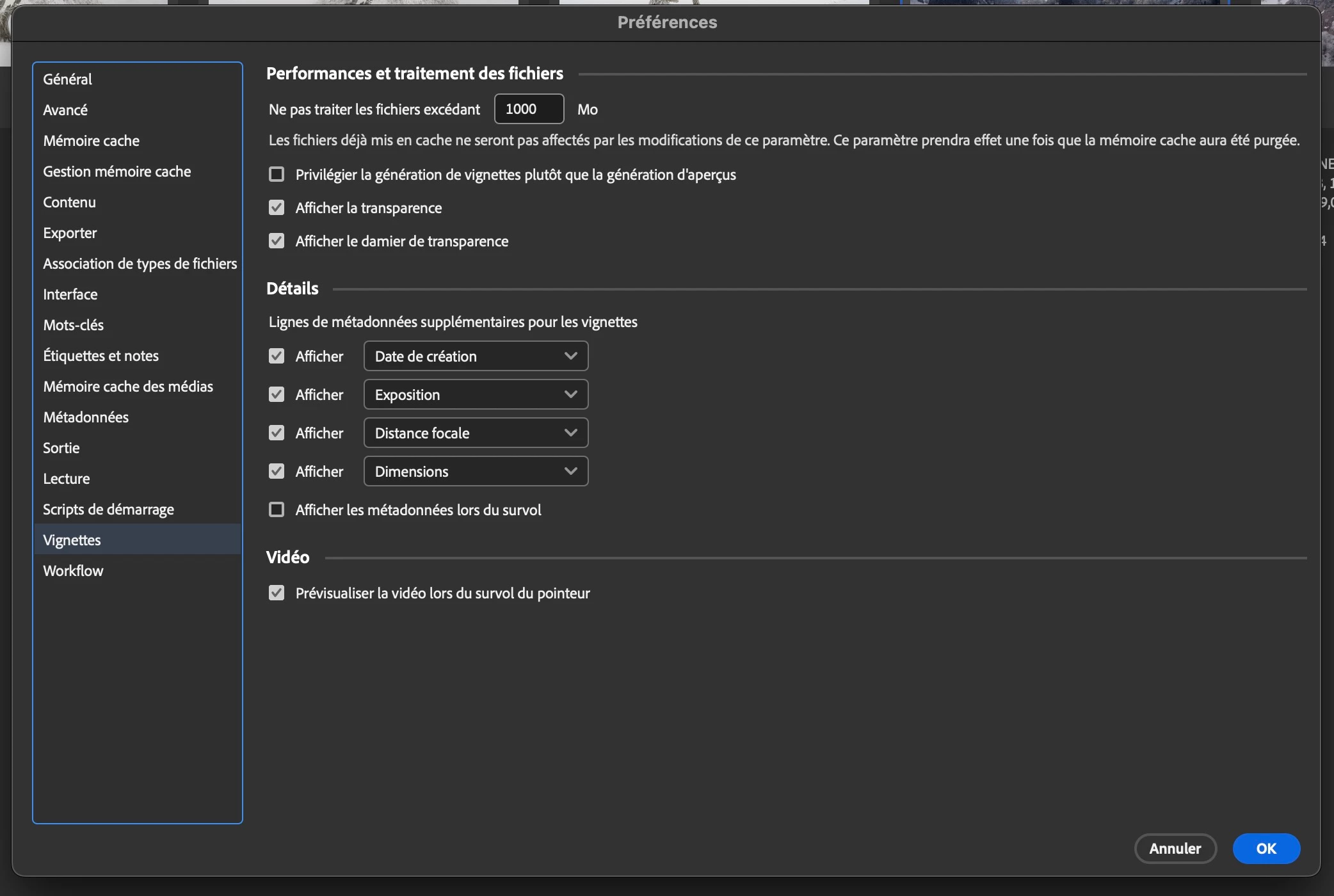The image size is (1334, 896).
Task: Enable 'Afficher les métadonnées lors du survol'
Action: [x=277, y=510]
